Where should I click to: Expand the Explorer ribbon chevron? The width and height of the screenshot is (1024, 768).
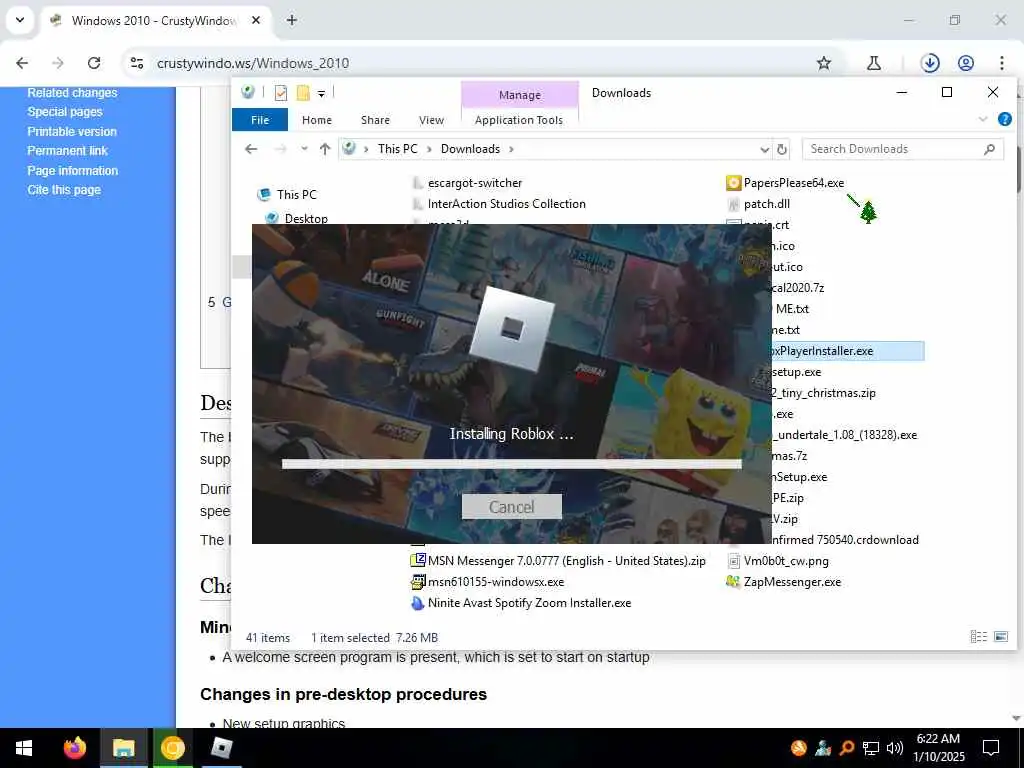pyautogui.click(x=983, y=120)
